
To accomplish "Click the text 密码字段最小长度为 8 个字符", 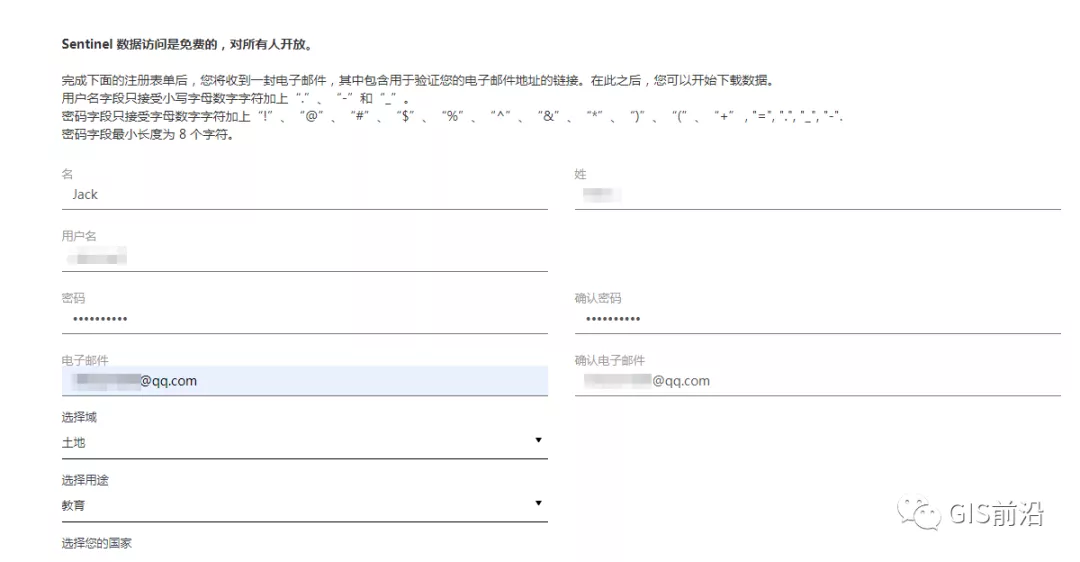I will 147,134.
